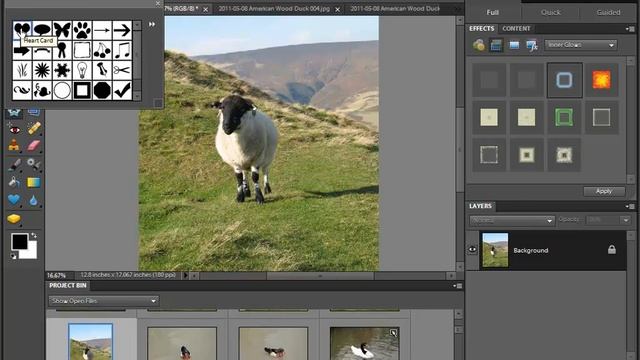Pick the thin circle frame shape
640x360 pixels.
62,90
